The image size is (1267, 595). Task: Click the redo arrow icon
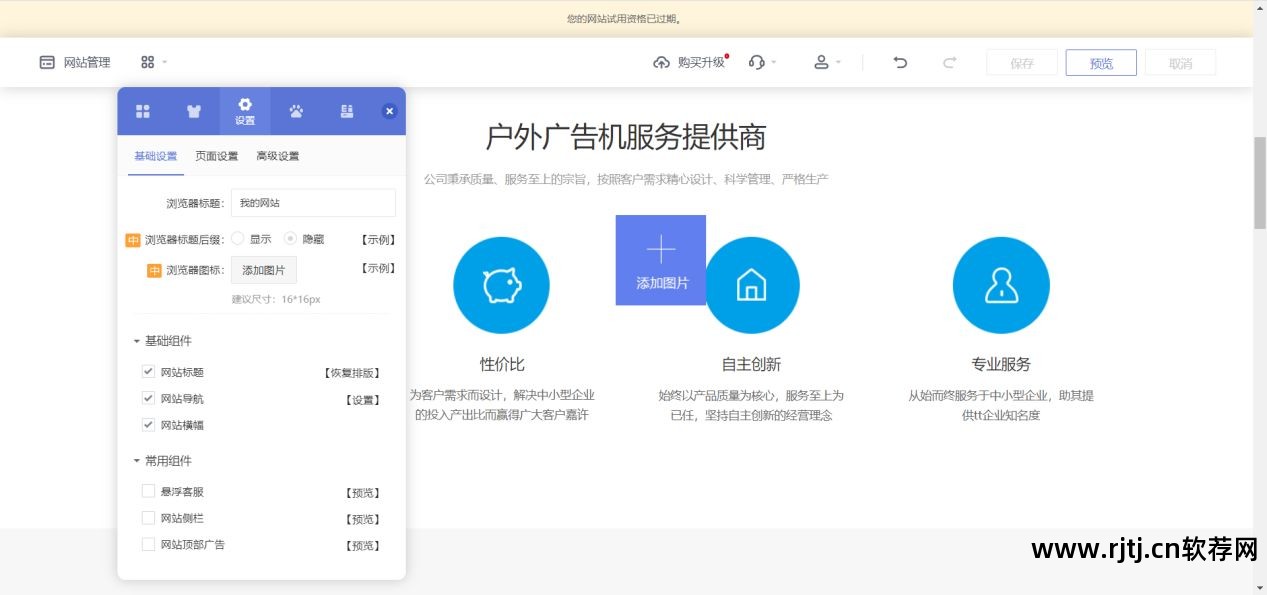point(949,62)
